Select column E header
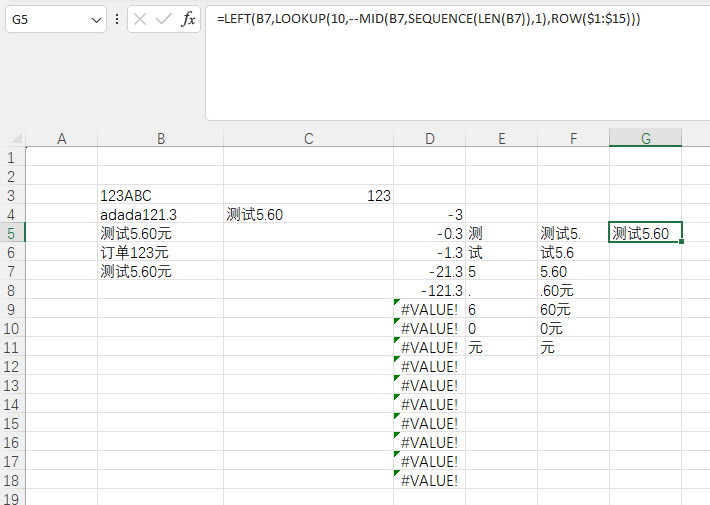The height and width of the screenshot is (505, 710). coord(502,138)
